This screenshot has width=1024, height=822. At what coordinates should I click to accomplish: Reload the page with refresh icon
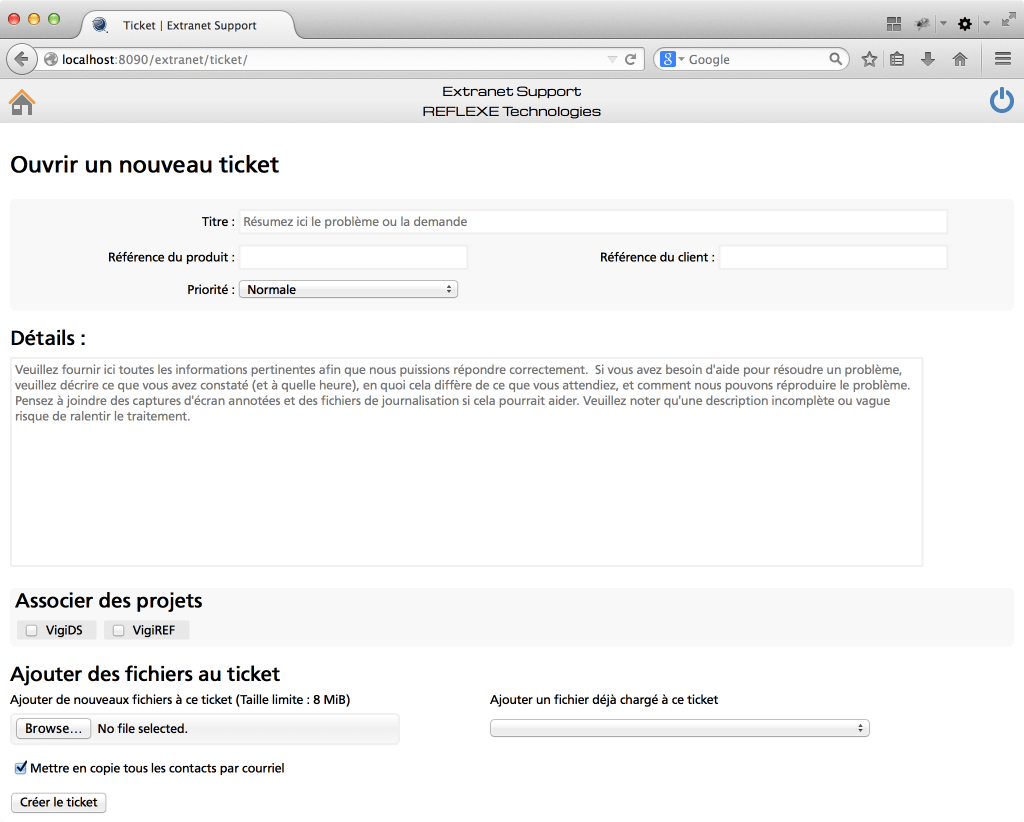click(630, 59)
